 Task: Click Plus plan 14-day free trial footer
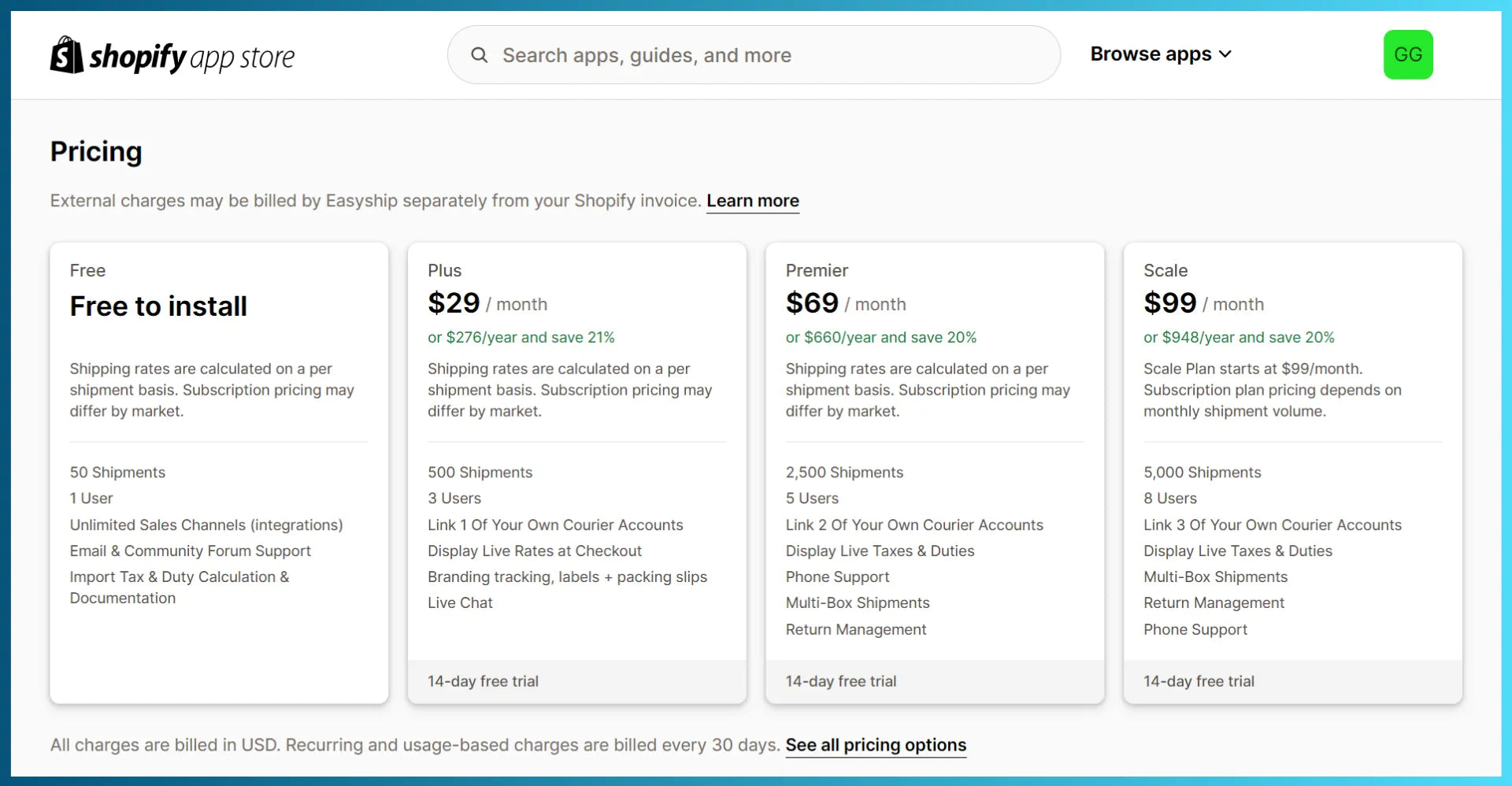pyautogui.click(x=577, y=681)
